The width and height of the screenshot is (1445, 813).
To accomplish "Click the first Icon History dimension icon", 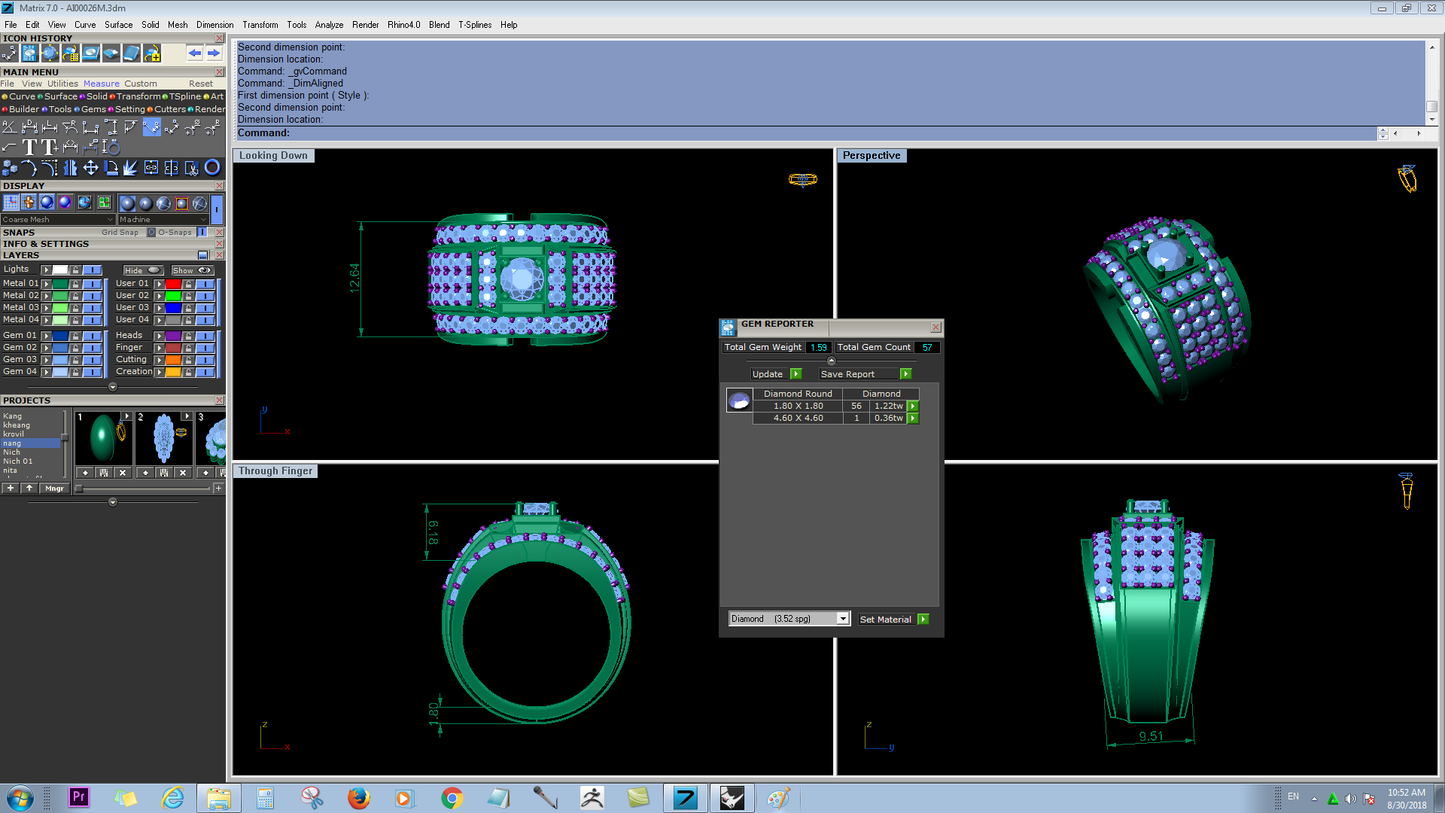I will 10,53.
